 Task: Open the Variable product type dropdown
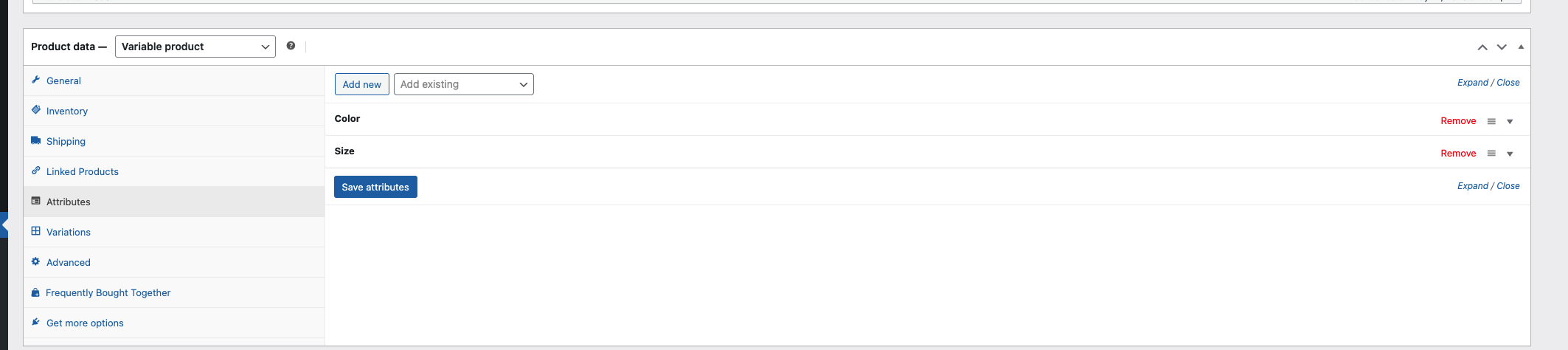[195, 47]
